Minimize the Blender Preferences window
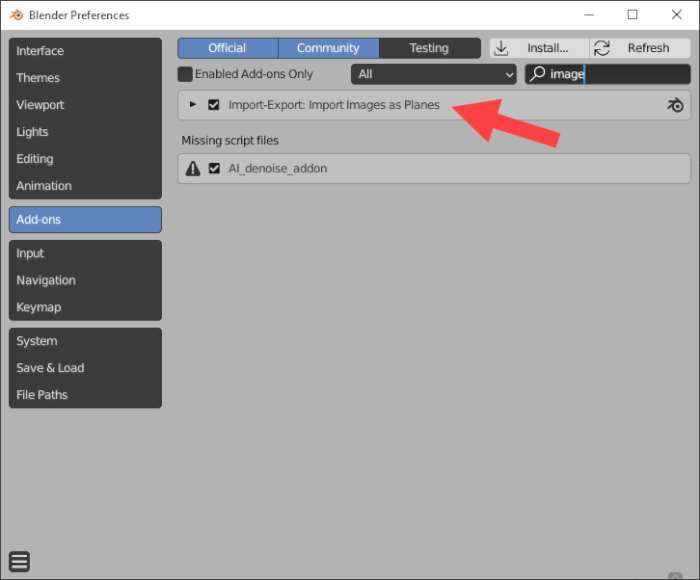 (589, 15)
